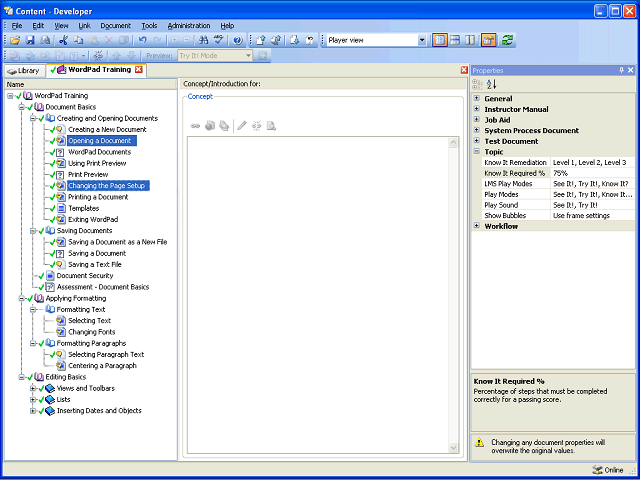Screen dimensions: 640x480
Task: Click the Cancel Check Out icon
Action: point(310,40)
